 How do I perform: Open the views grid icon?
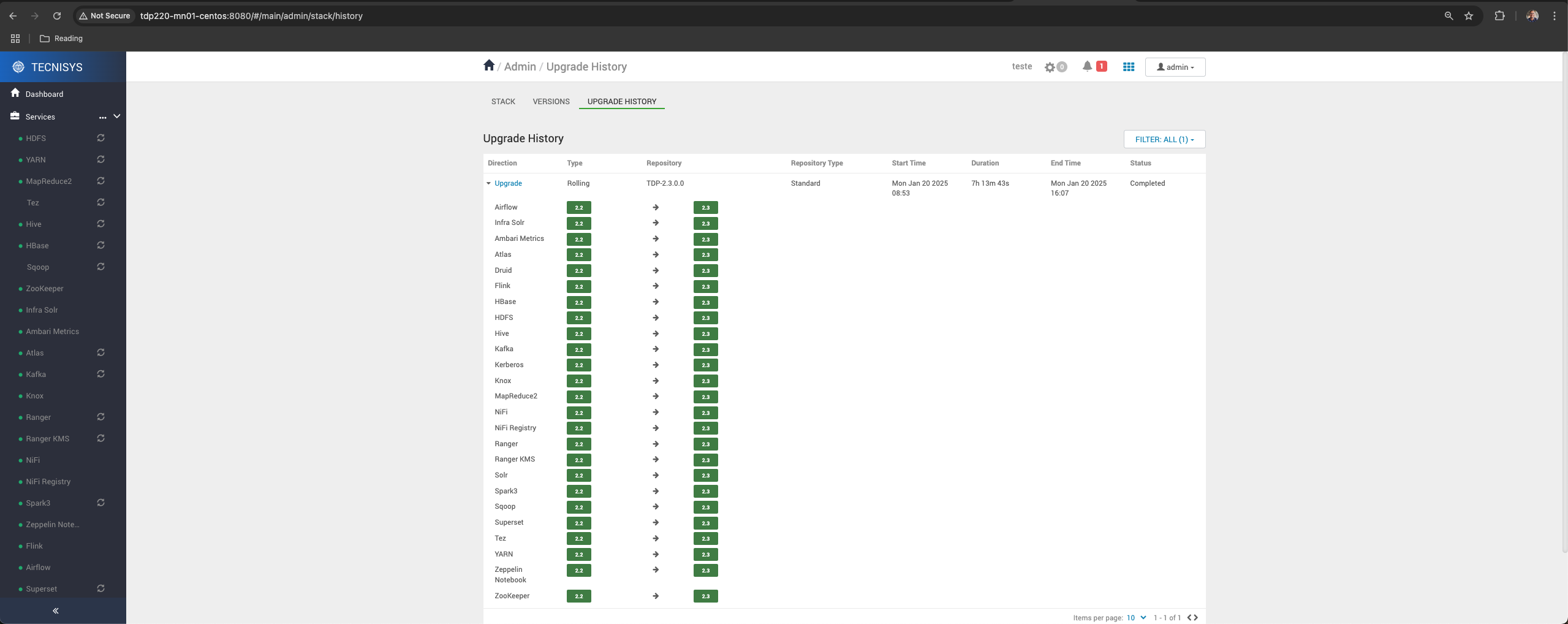point(1129,67)
